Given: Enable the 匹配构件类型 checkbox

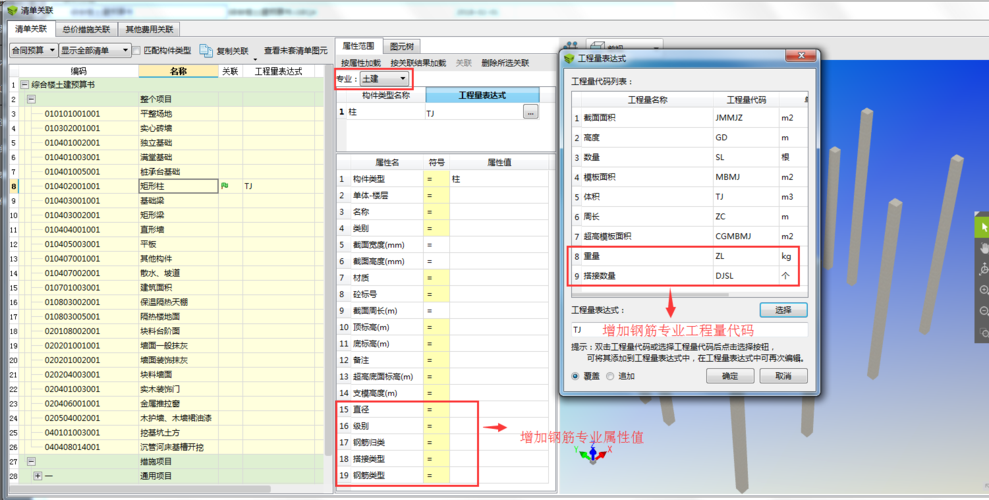Looking at the screenshot, I should pos(137,50).
